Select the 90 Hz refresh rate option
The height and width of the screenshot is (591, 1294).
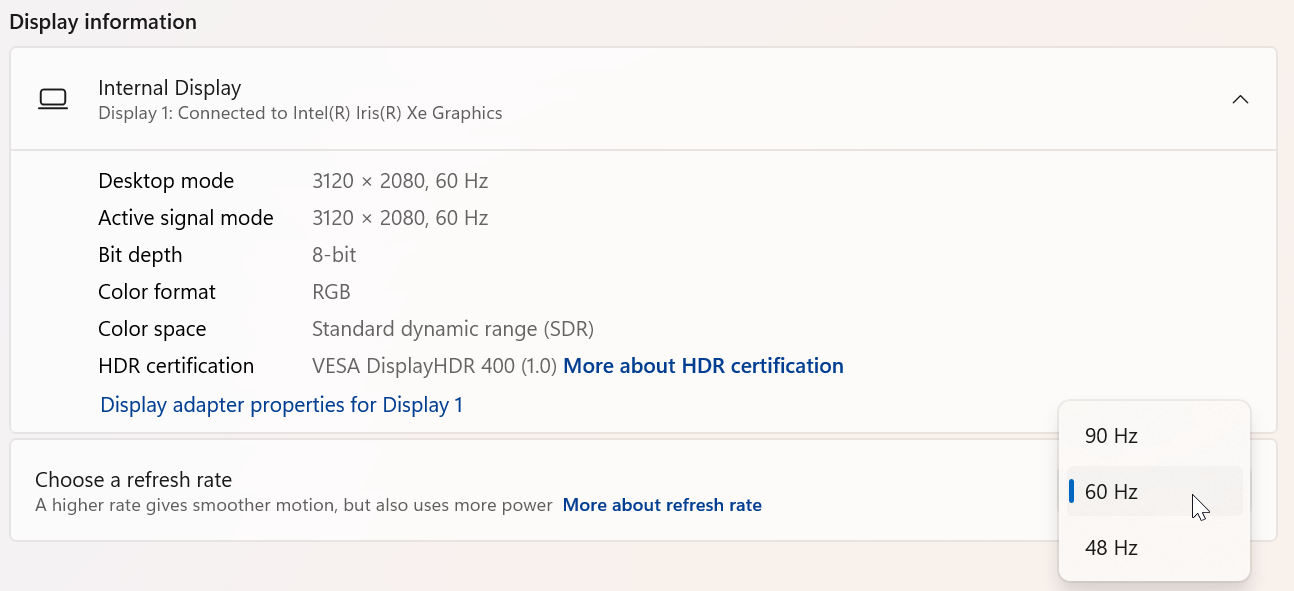(1111, 436)
